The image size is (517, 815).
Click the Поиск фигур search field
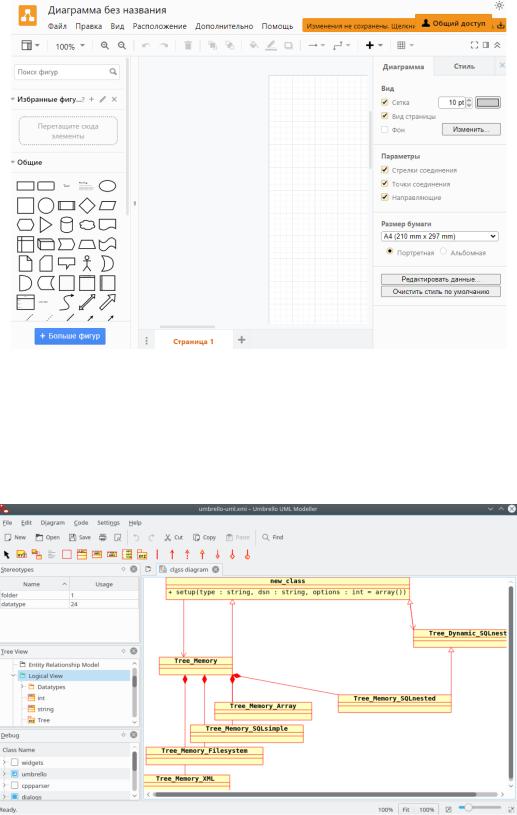[67, 72]
